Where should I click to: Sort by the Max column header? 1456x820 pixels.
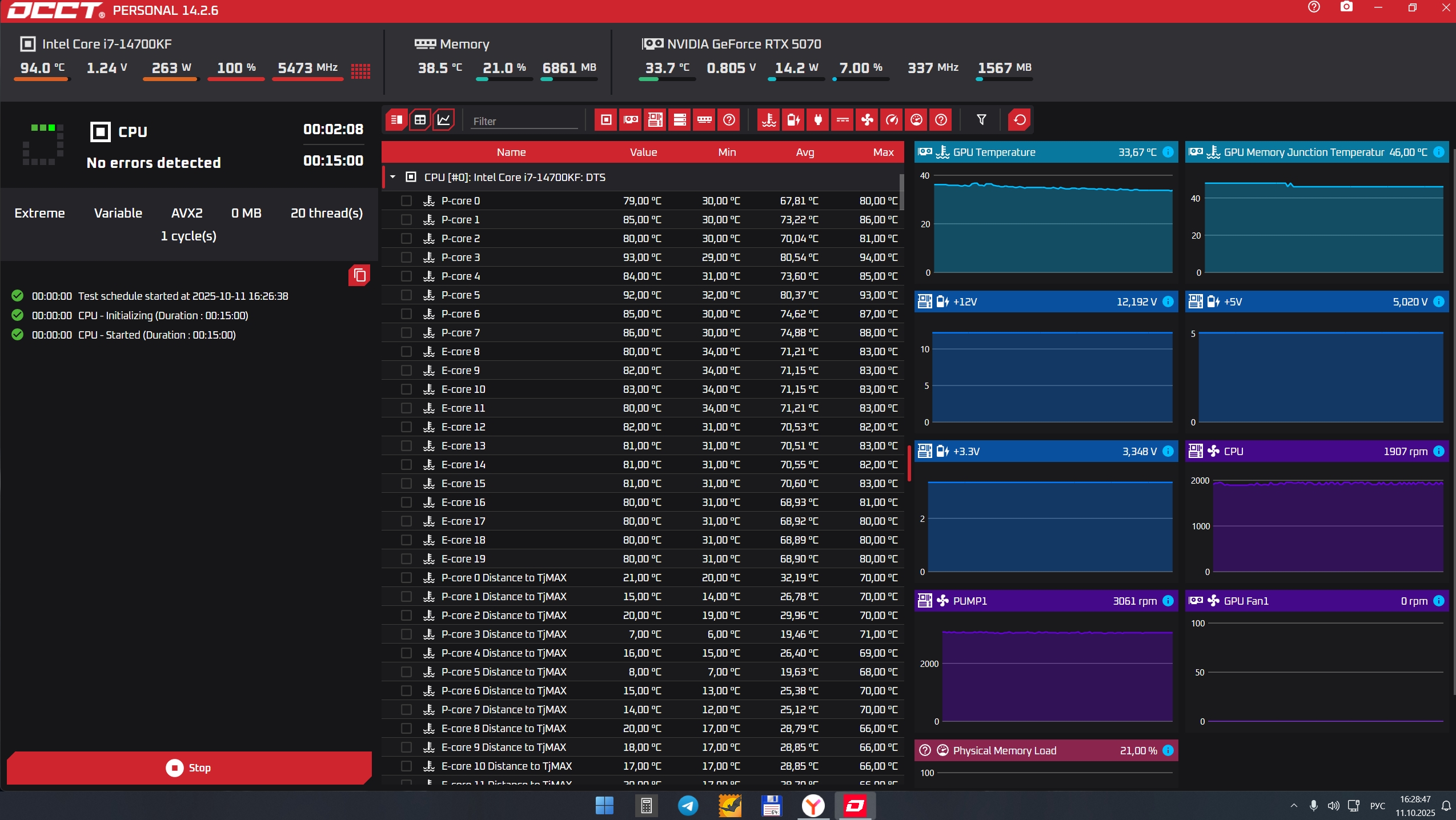883,152
